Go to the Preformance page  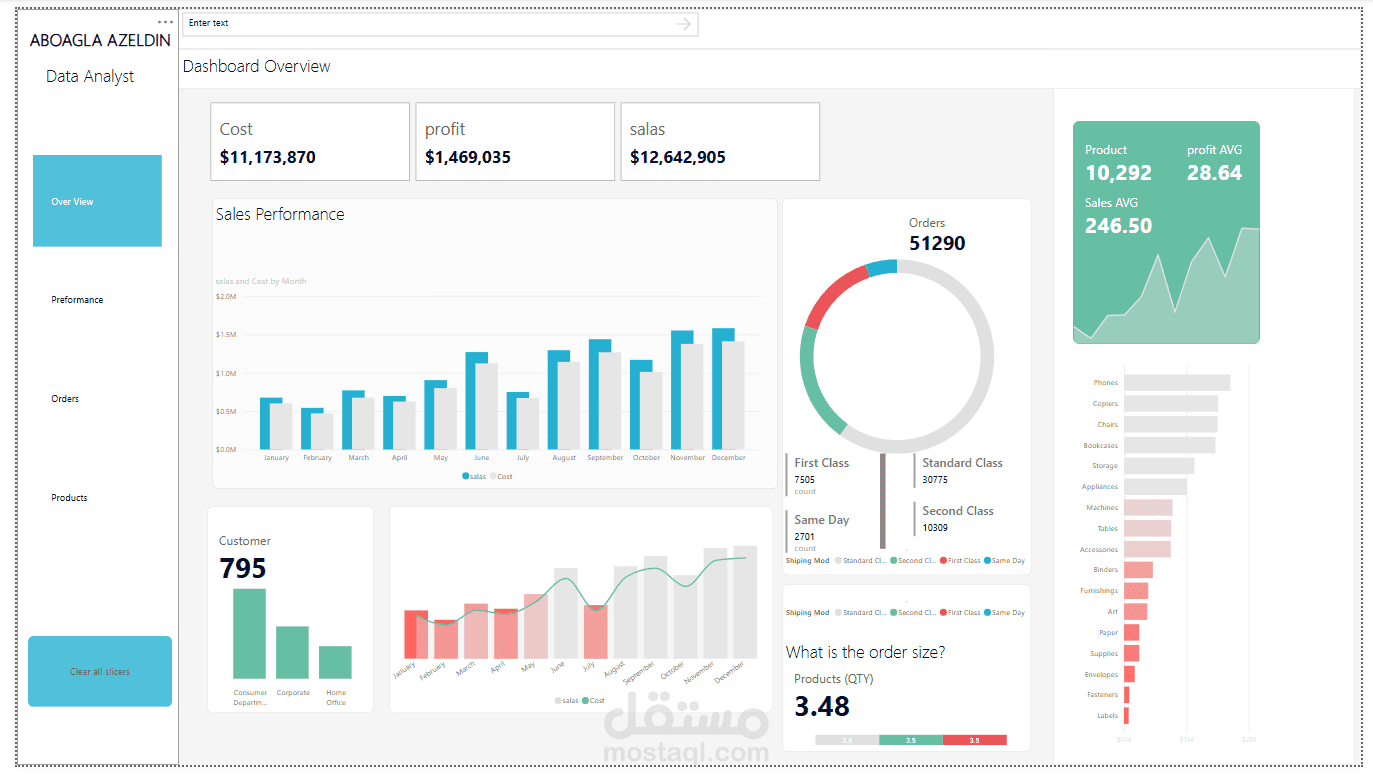[77, 300]
